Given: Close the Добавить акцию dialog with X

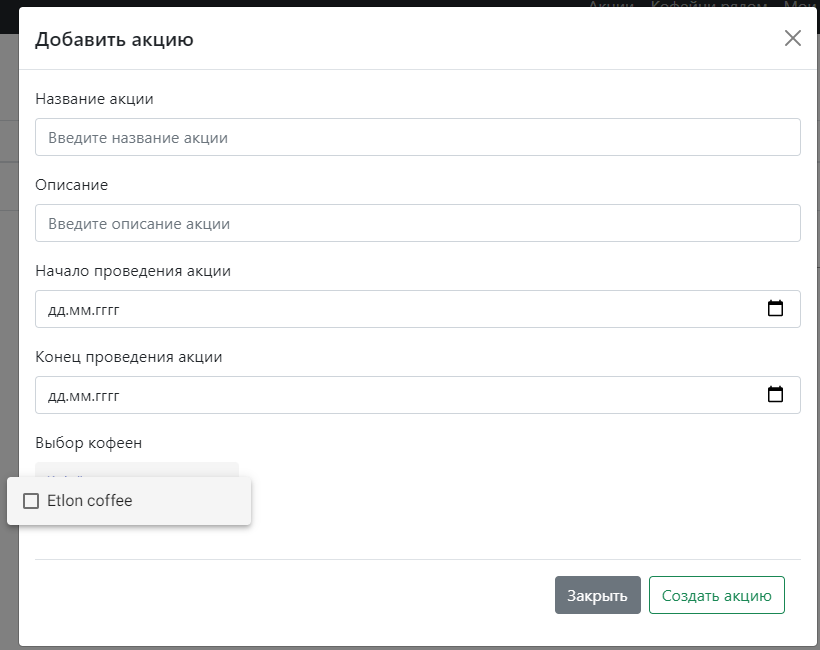Looking at the screenshot, I should 792,39.
